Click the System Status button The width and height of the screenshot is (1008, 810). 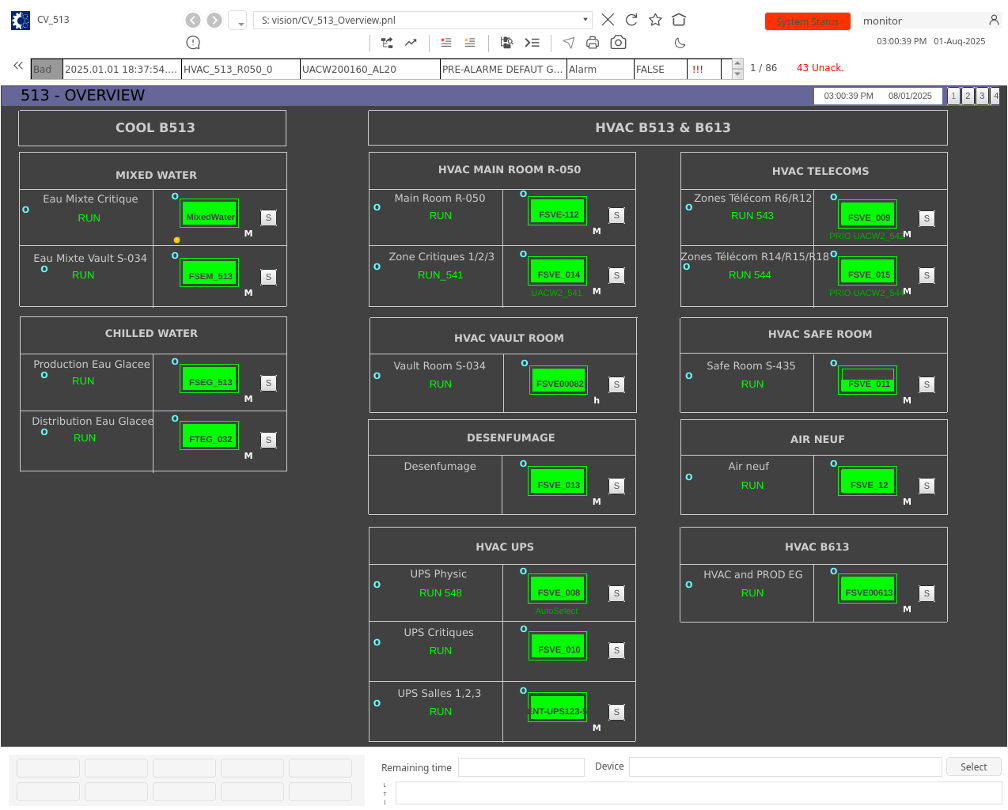click(x=807, y=21)
